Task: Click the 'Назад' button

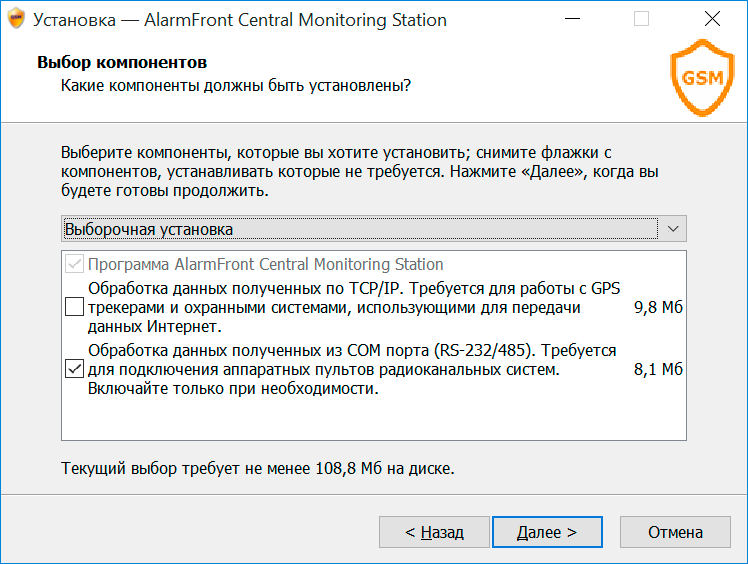Action: tap(434, 532)
